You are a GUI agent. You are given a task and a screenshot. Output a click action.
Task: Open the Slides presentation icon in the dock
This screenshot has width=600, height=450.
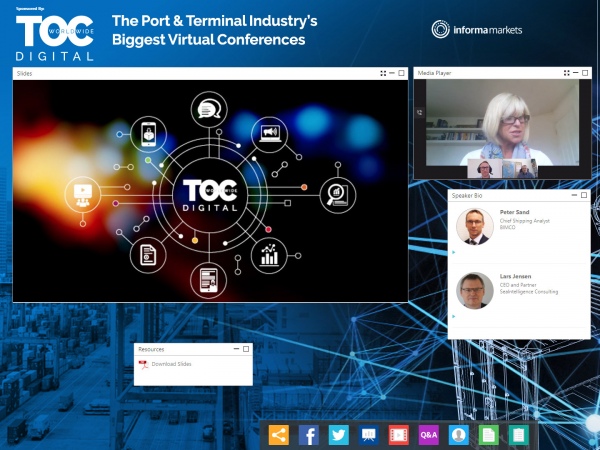(368, 435)
